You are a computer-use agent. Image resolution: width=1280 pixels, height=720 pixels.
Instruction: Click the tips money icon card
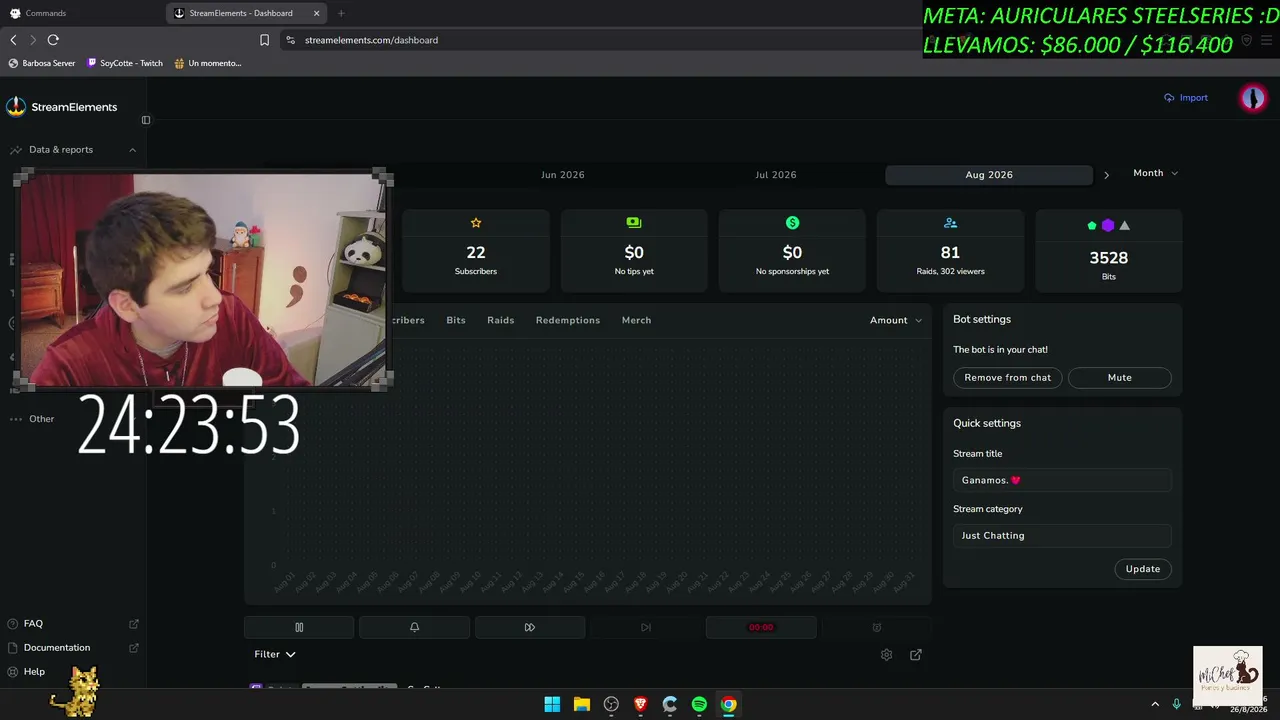(634, 250)
